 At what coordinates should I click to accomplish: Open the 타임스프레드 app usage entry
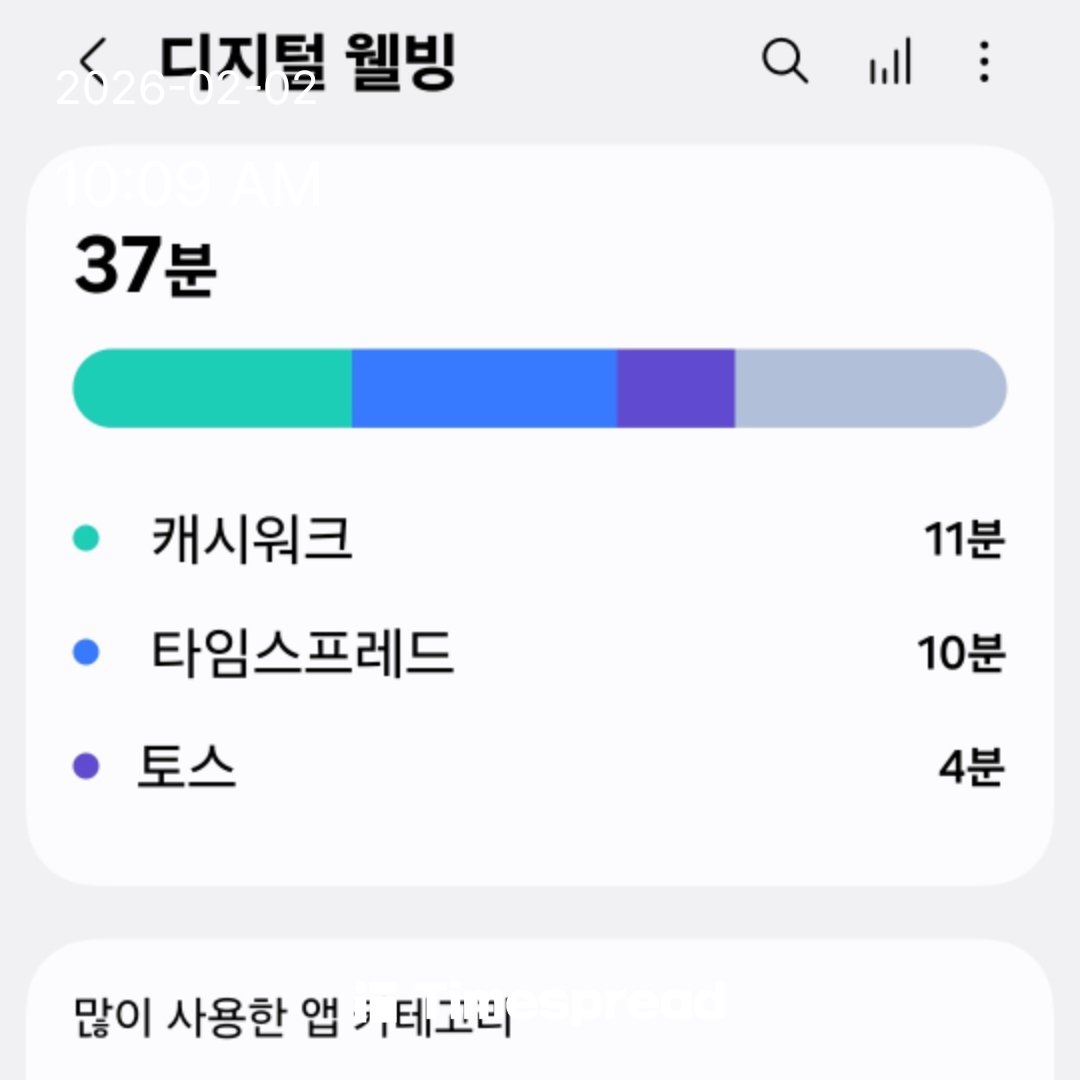tap(302, 653)
